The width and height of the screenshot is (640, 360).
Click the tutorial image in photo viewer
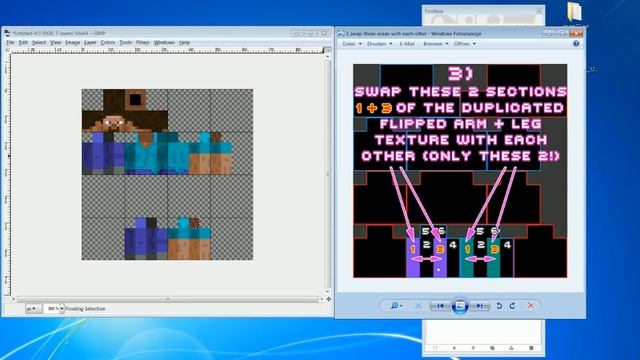click(460, 171)
